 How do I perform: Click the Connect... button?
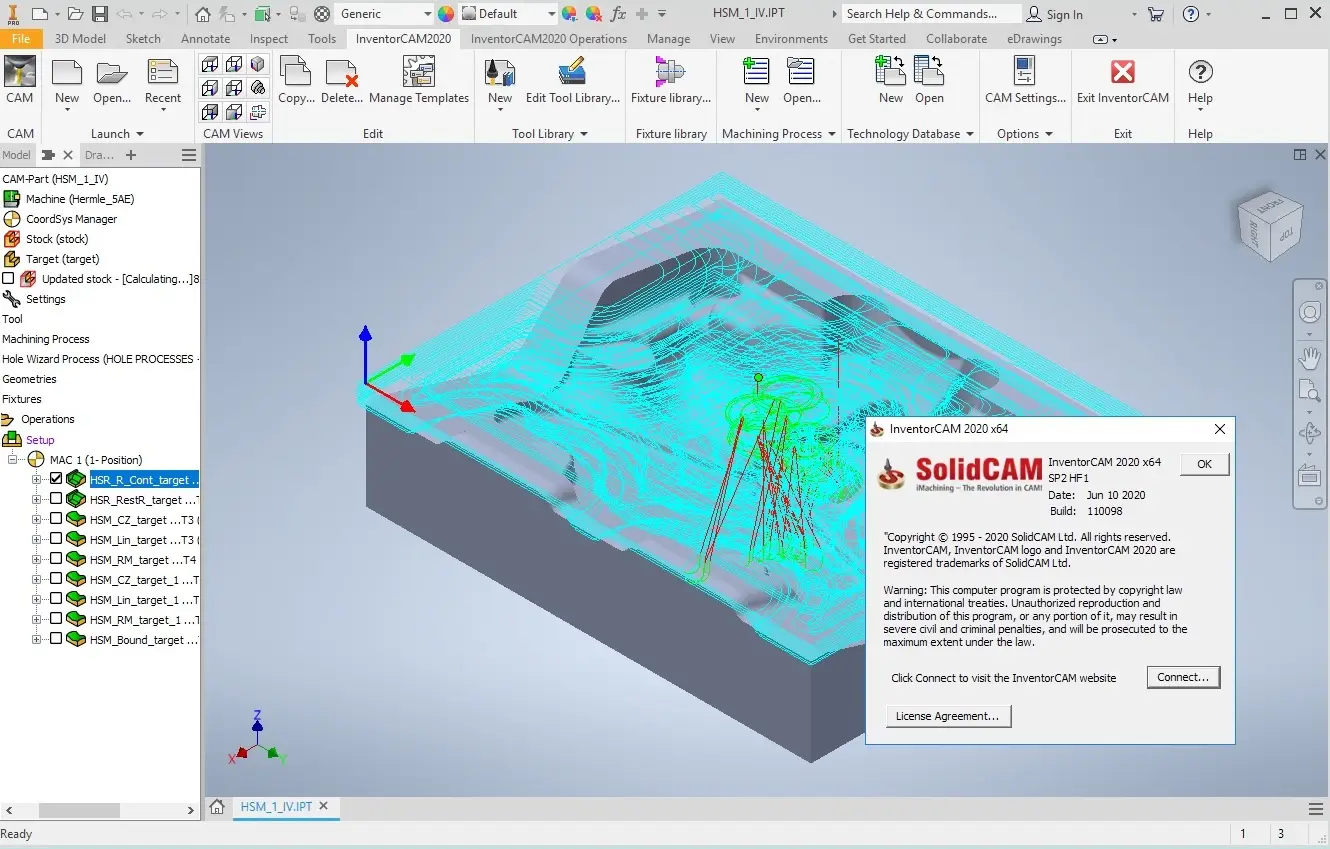point(1183,677)
